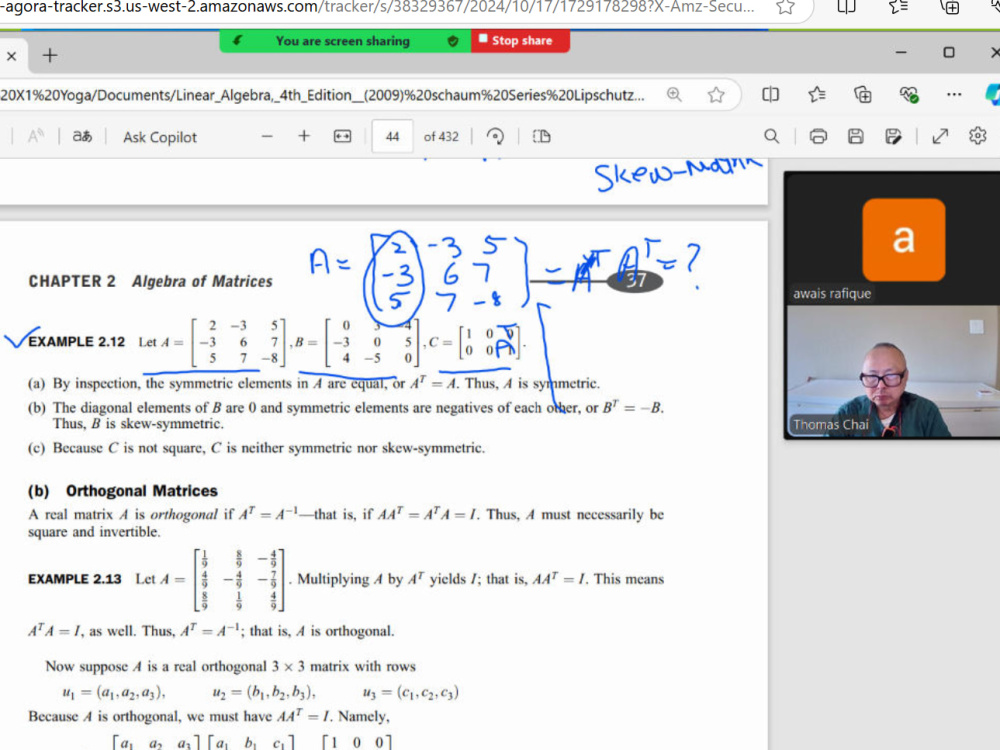Screen dimensions: 1000x750
Task: Print the PDF document
Action: pyautogui.click(x=818, y=136)
